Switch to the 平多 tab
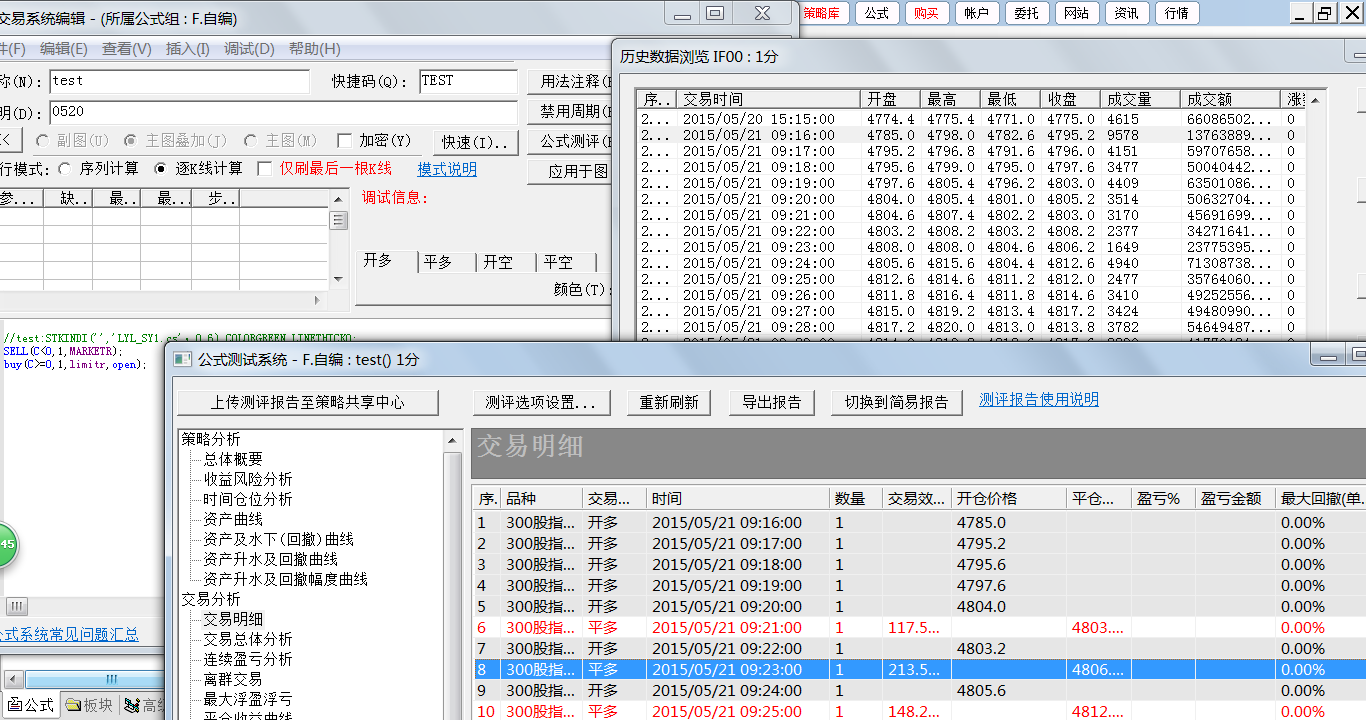The width and height of the screenshot is (1366, 720). coord(438,262)
